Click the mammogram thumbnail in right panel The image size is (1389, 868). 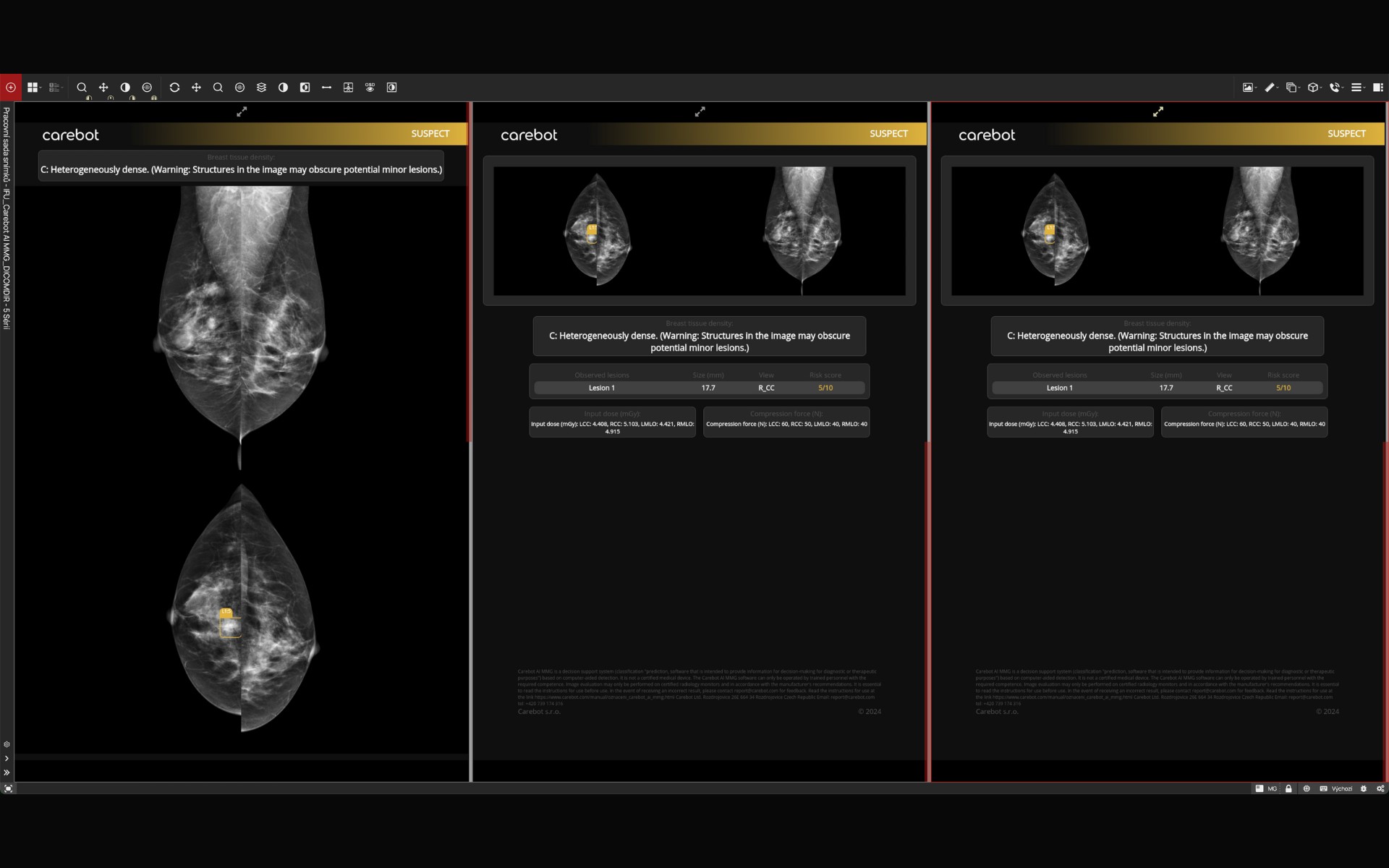1157,231
